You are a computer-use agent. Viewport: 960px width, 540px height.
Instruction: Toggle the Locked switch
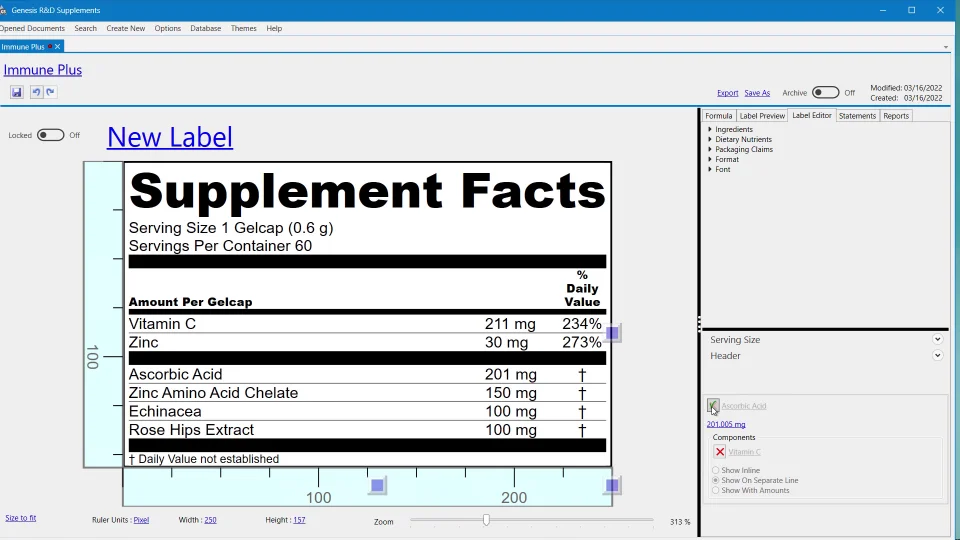coord(50,135)
